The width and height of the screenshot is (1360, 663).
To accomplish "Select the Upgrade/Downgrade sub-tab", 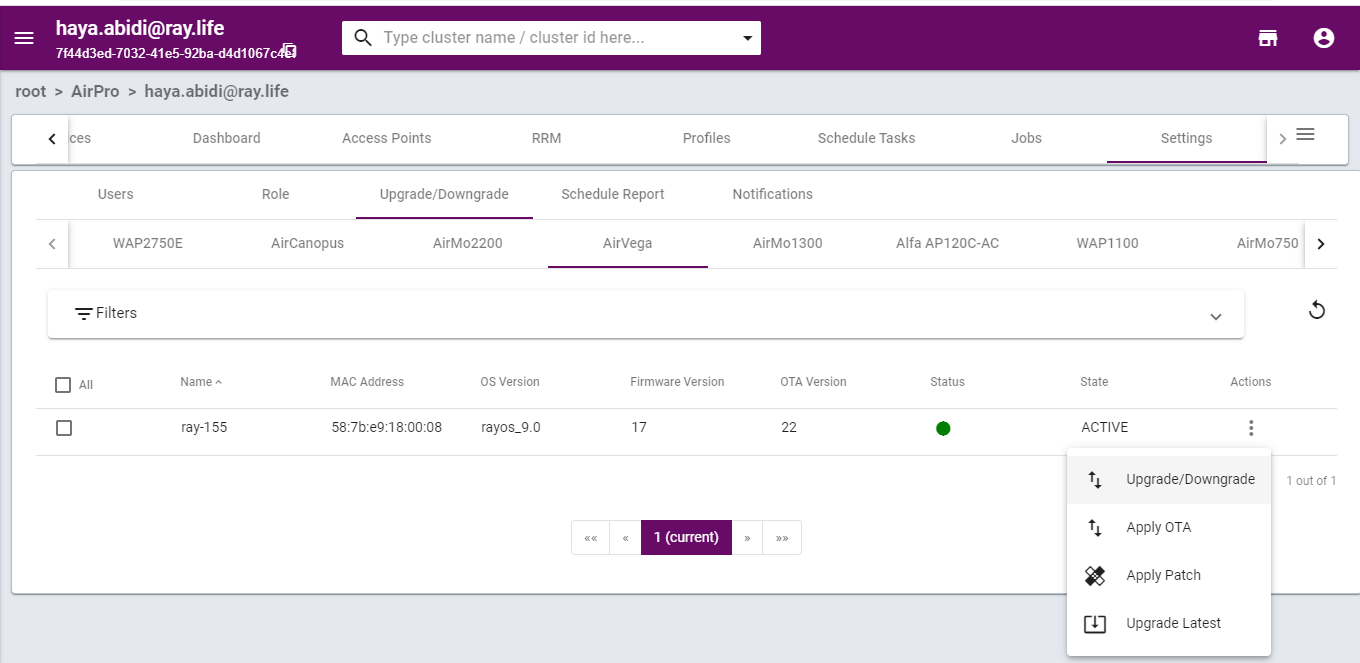I will pyautogui.click(x=444, y=194).
